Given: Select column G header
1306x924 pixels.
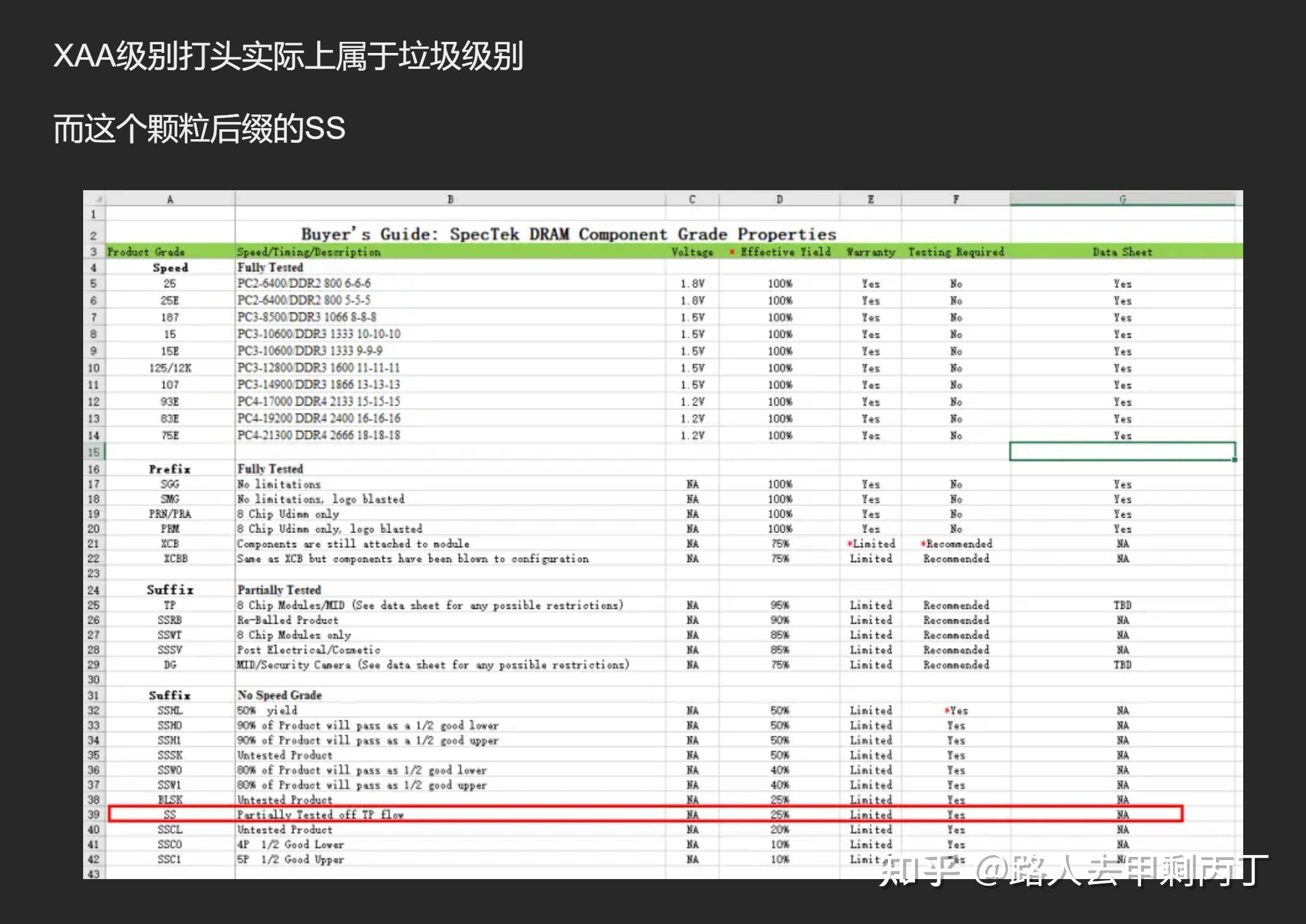Looking at the screenshot, I should pyautogui.click(x=1122, y=199).
